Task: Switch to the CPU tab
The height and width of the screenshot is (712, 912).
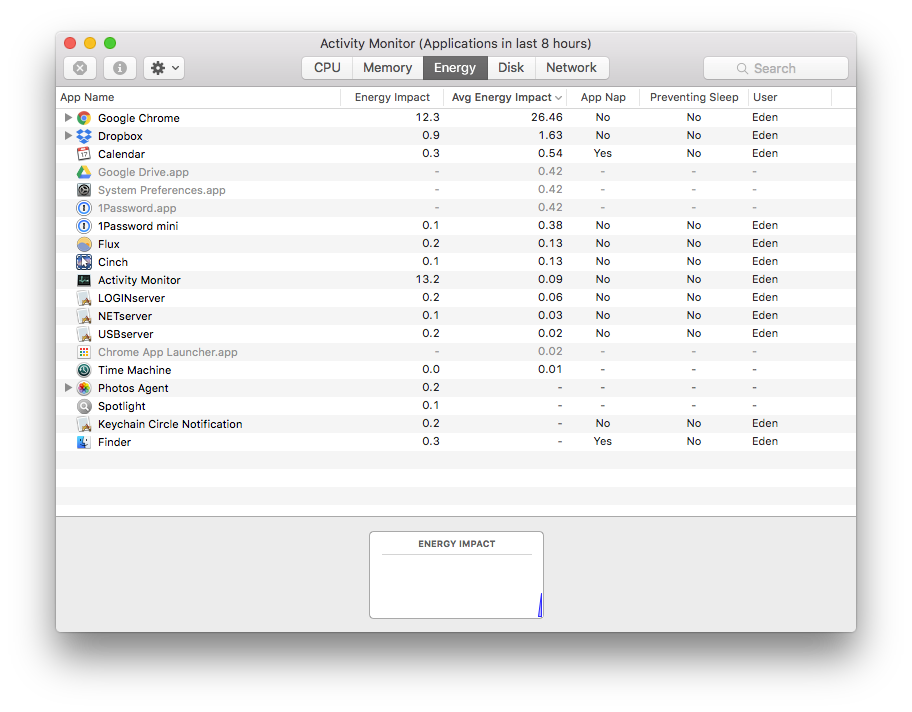Action: click(x=327, y=67)
